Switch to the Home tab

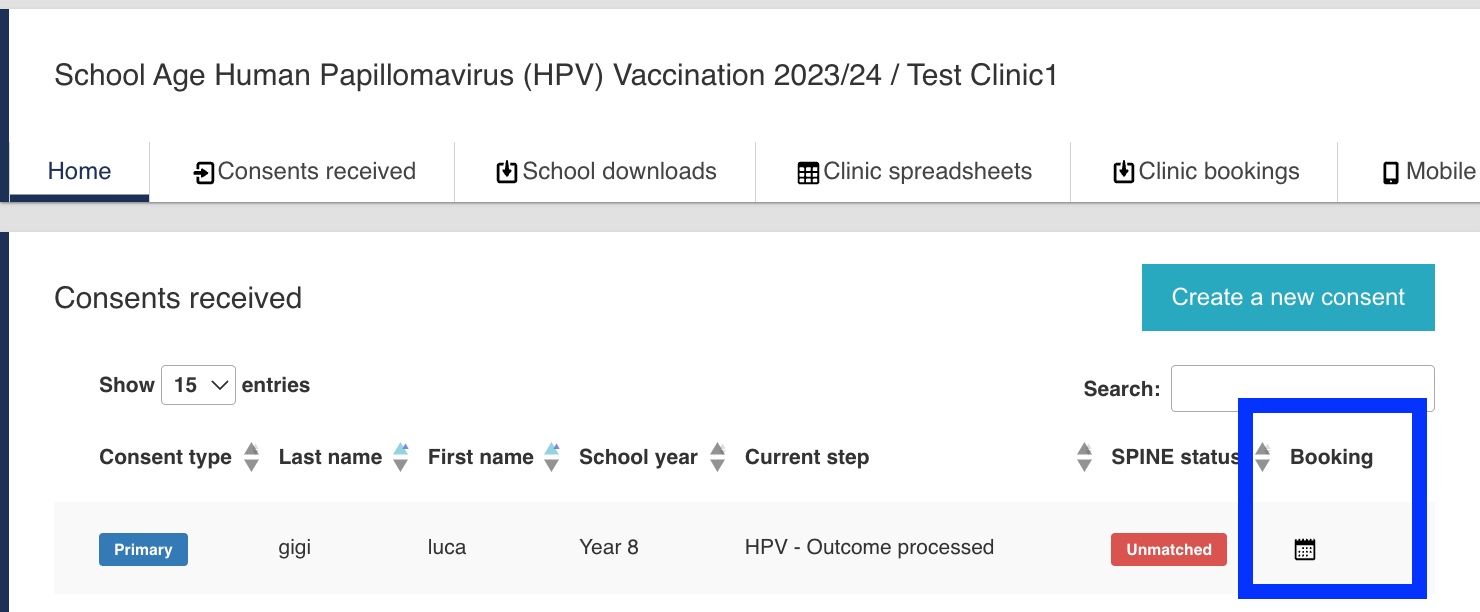click(80, 171)
